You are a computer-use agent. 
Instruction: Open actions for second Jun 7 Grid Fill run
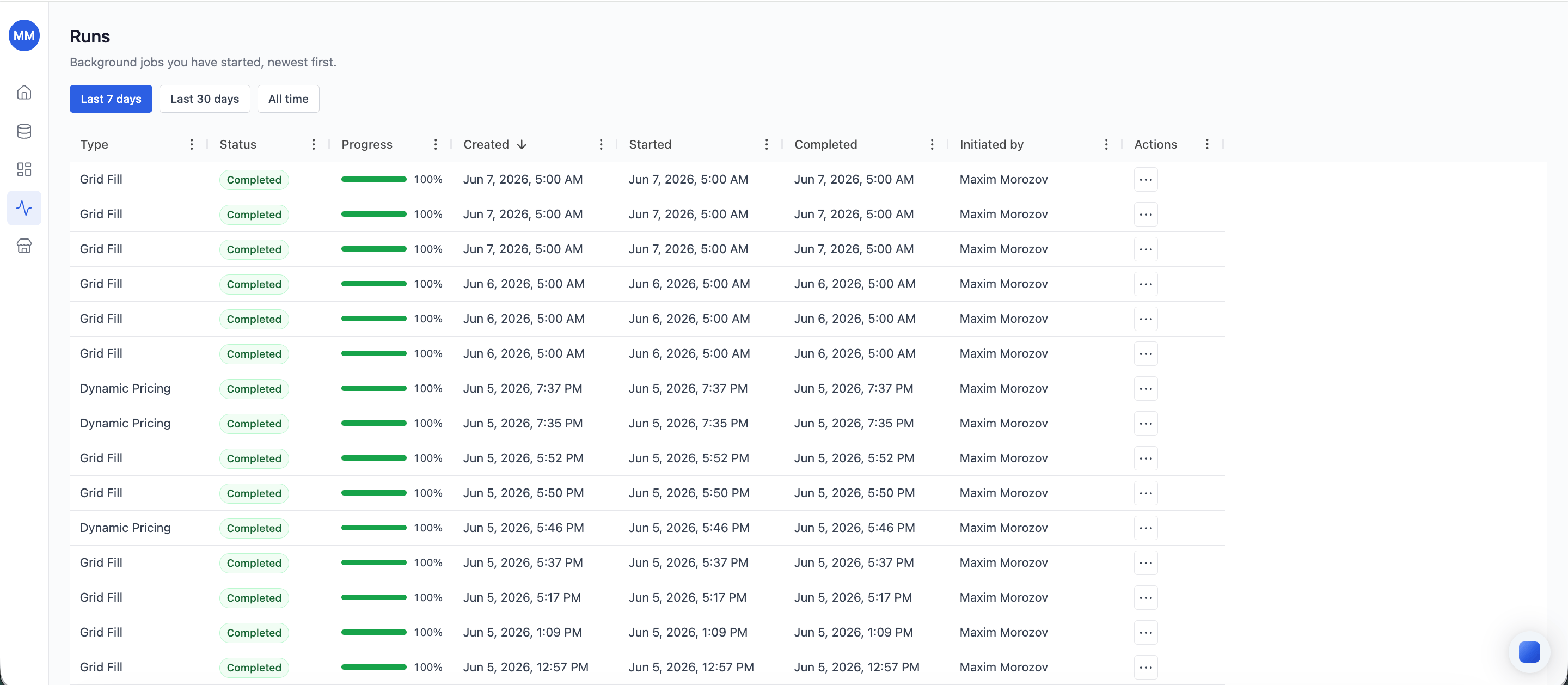(x=1146, y=215)
